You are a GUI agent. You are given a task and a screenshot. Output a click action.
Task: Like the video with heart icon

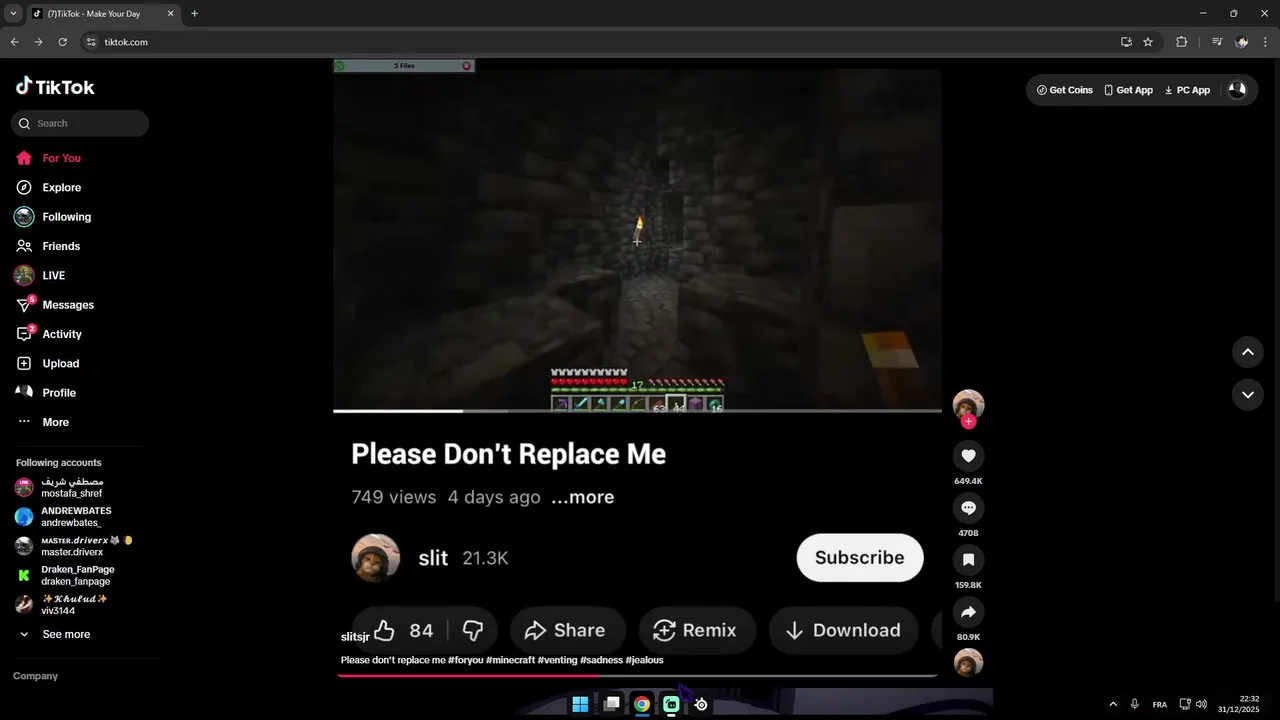(x=968, y=456)
